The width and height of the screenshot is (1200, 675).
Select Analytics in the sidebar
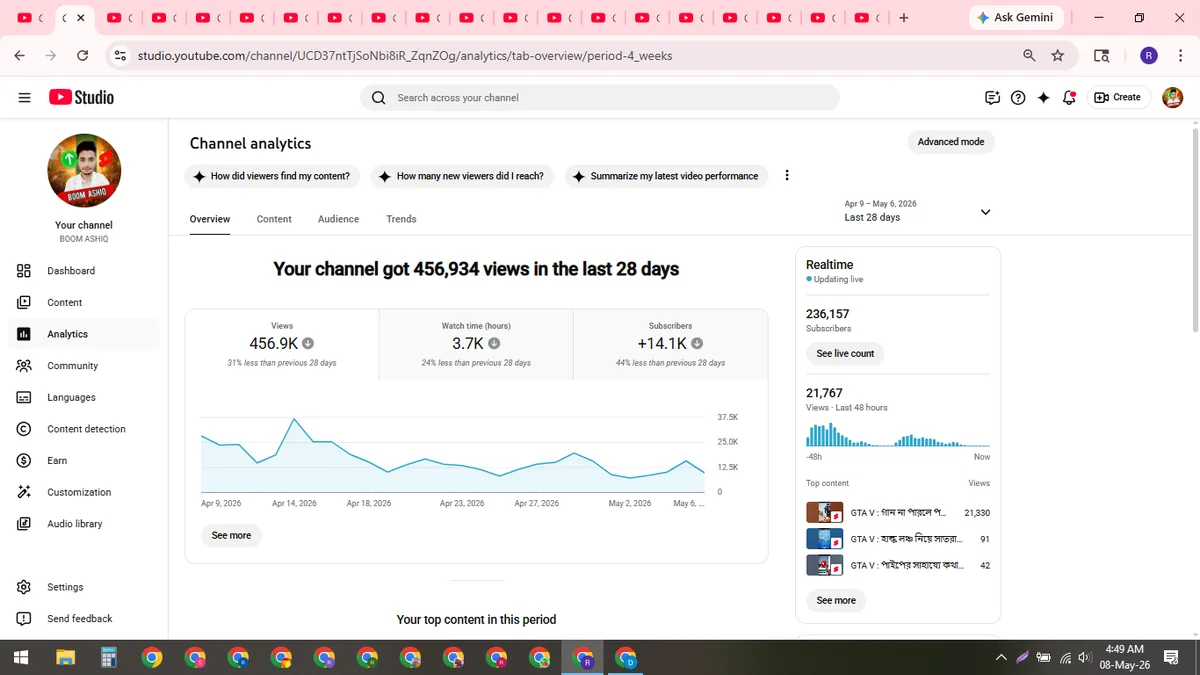(84, 334)
